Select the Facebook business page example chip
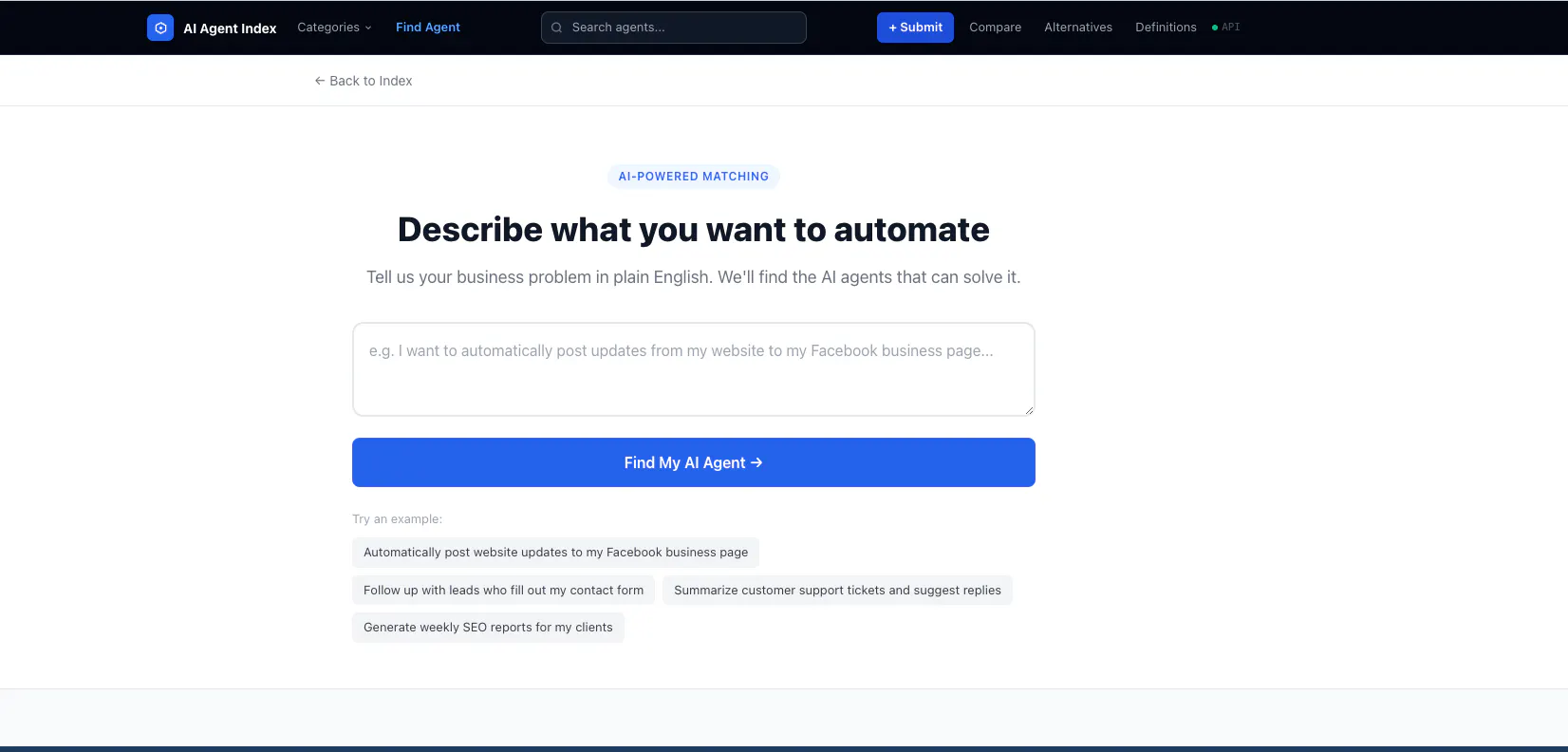The width and height of the screenshot is (1568, 752). click(x=555, y=553)
